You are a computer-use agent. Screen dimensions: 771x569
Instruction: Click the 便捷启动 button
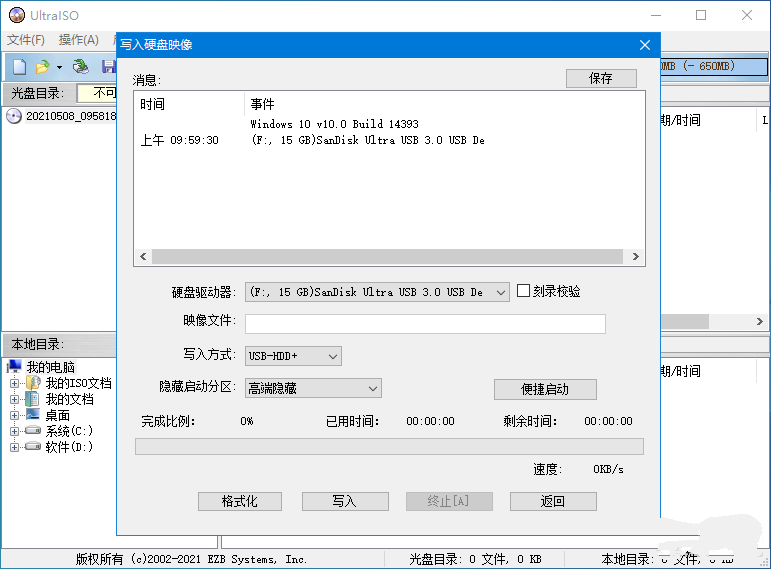coord(545,389)
